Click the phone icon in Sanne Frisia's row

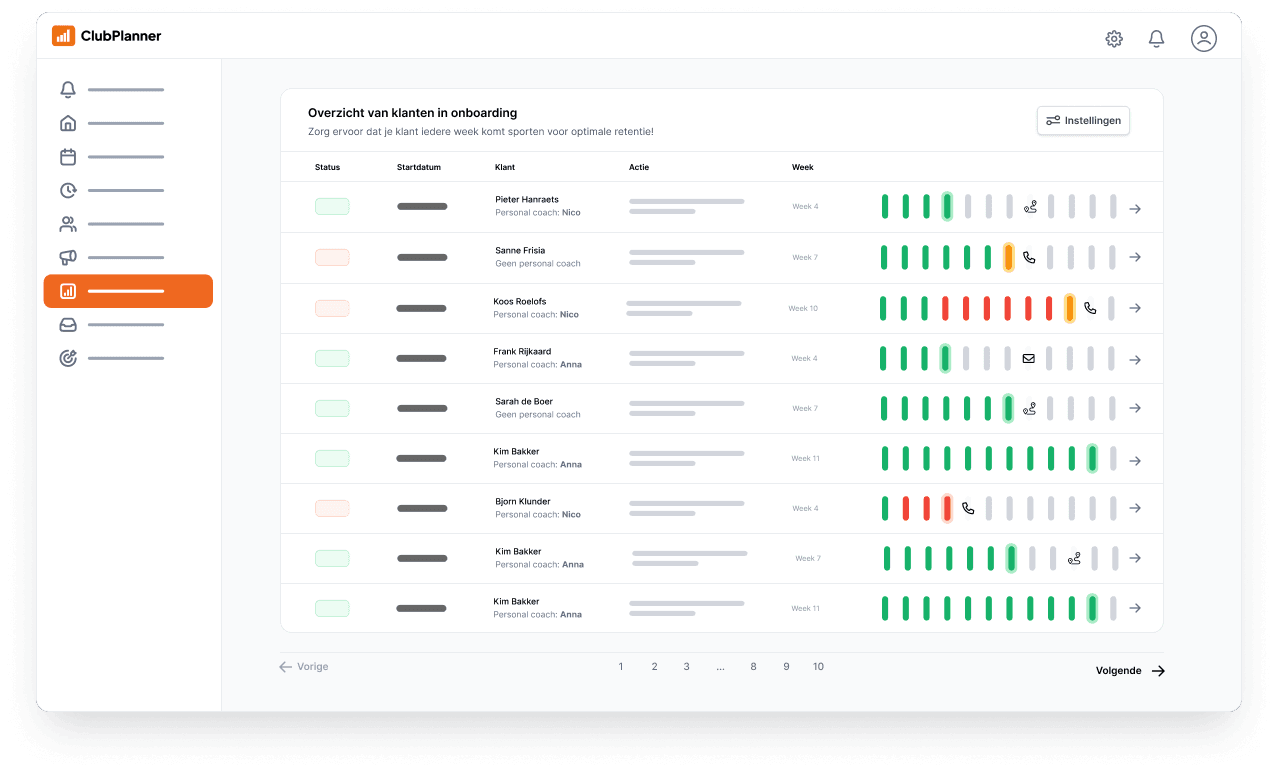(1029, 258)
